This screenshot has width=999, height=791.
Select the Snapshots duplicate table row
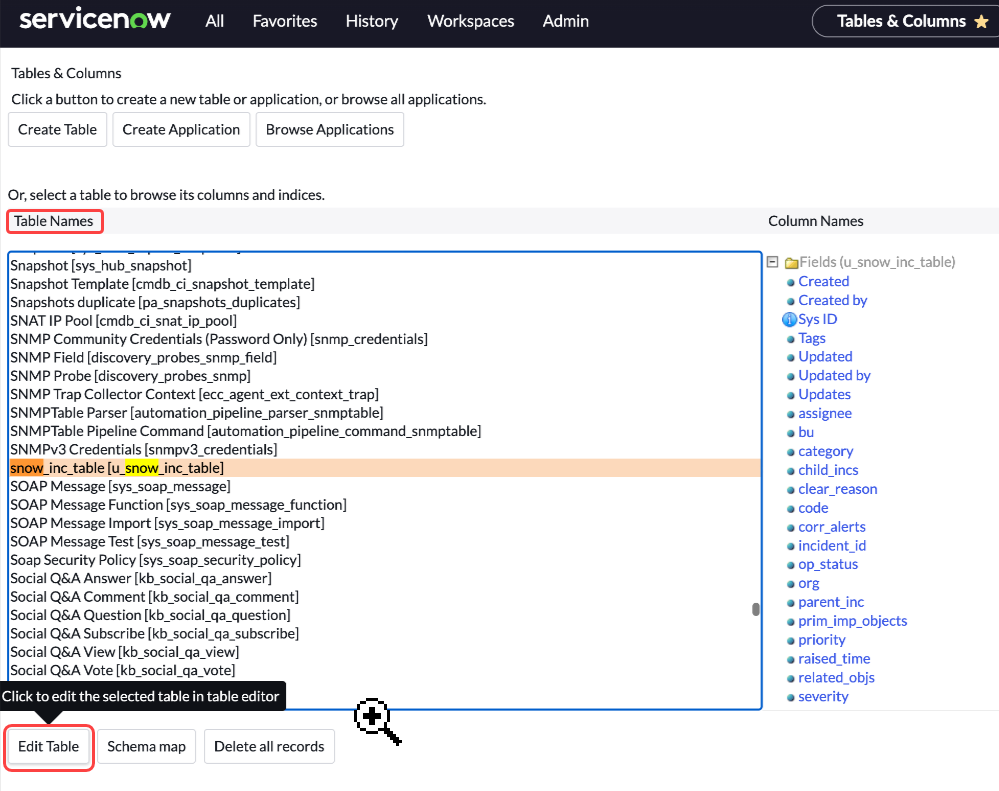coord(385,303)
